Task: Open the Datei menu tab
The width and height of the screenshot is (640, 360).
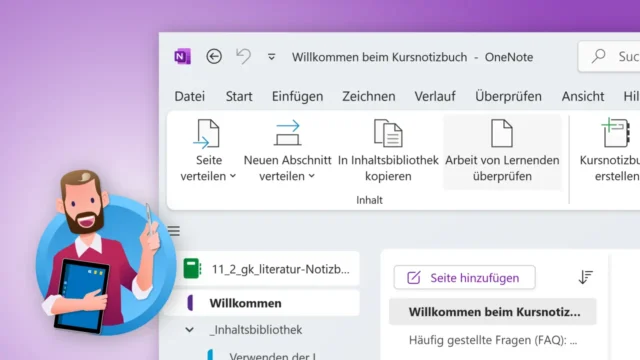Action: 190,96
